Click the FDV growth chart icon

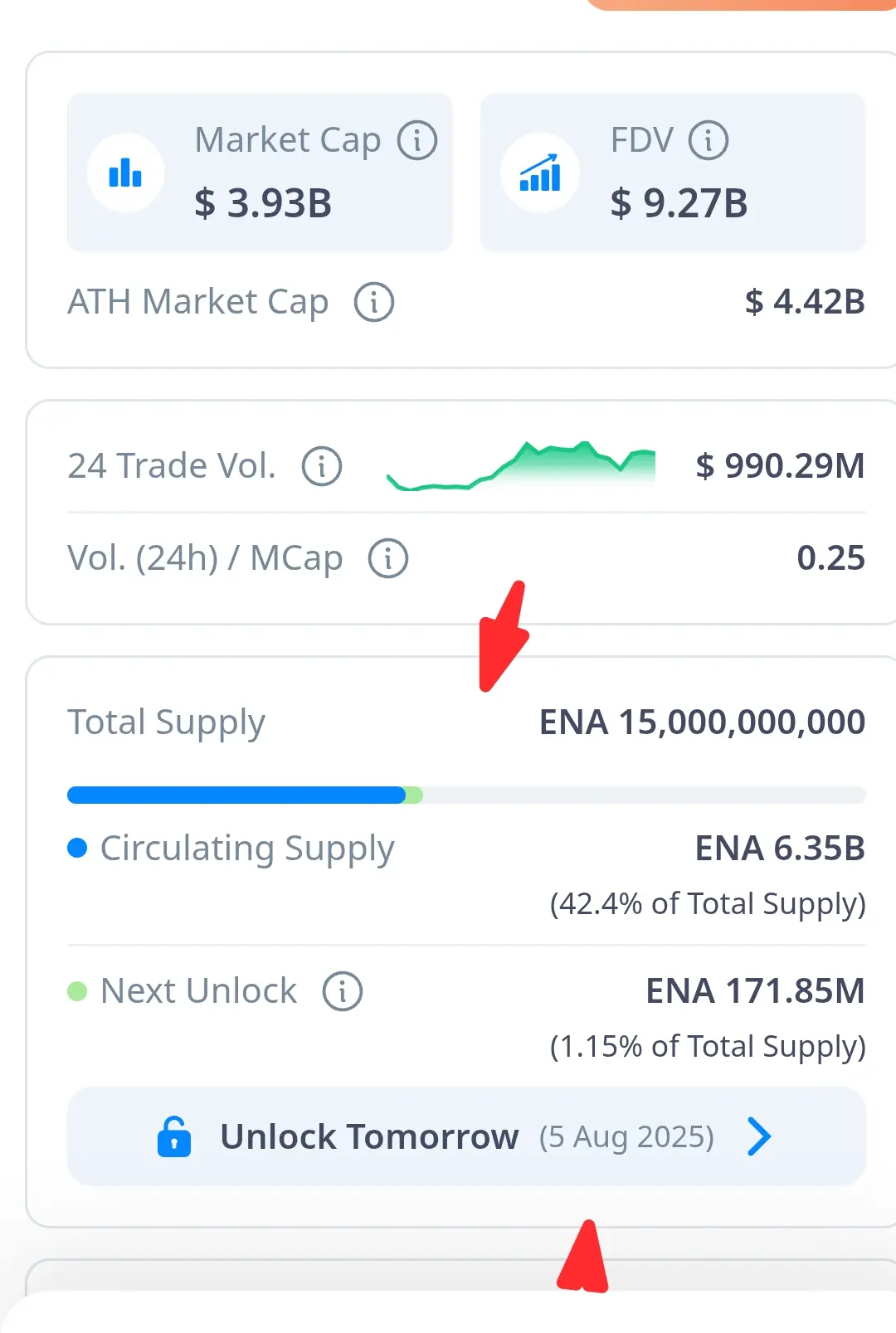pyautogui.click(x=540, y=173)
